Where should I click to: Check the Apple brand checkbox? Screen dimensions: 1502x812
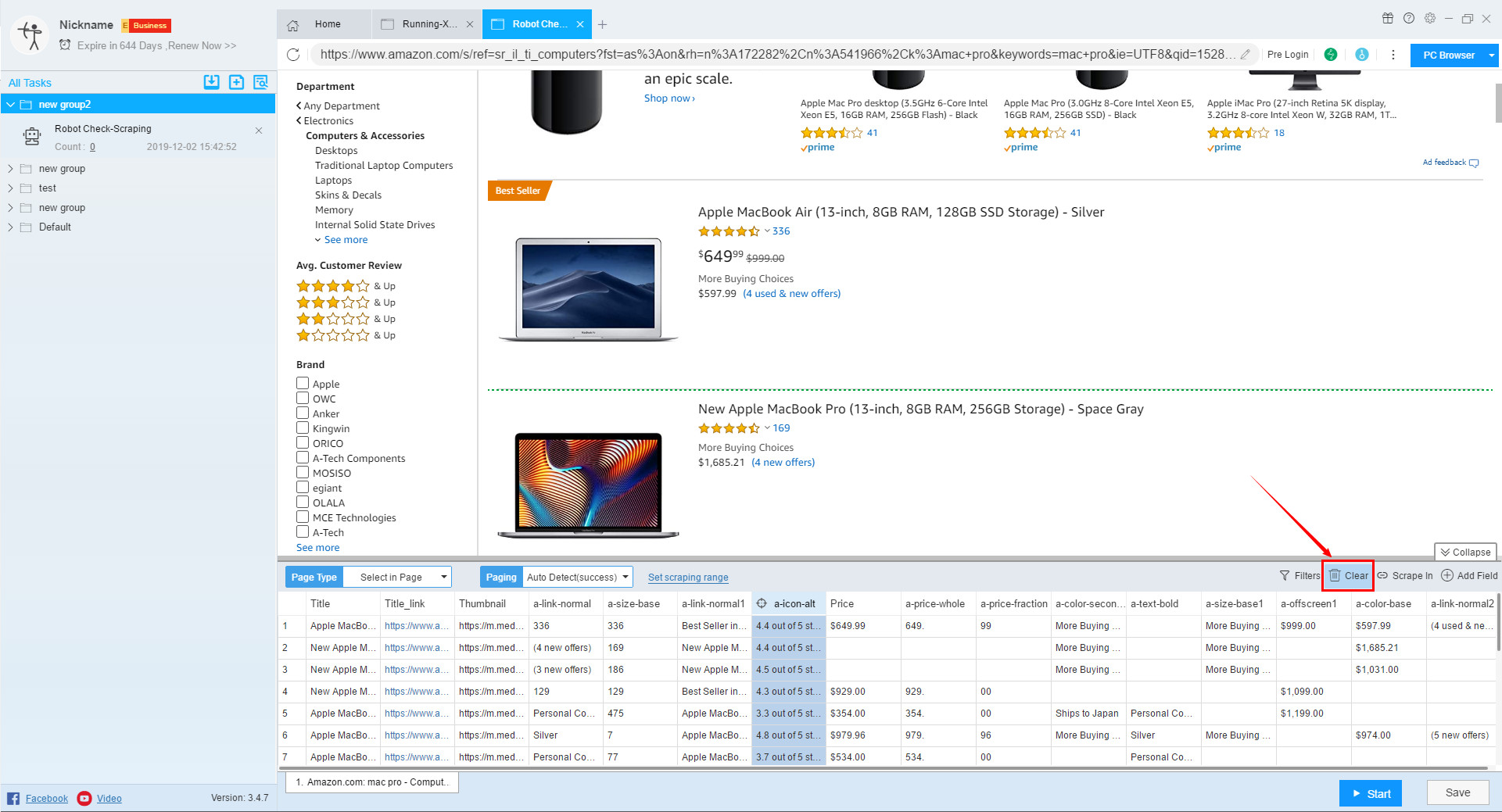(303, 383)
